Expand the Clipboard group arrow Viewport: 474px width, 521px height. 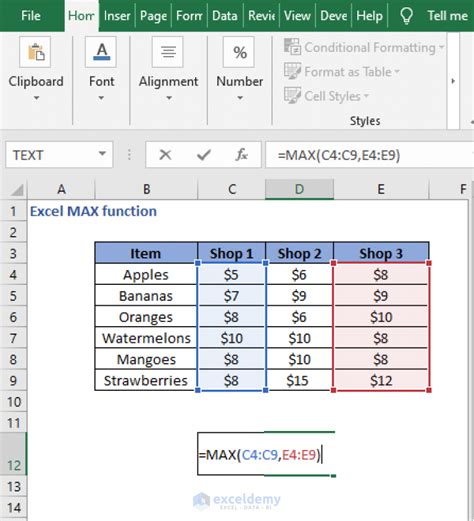(36, 98)
